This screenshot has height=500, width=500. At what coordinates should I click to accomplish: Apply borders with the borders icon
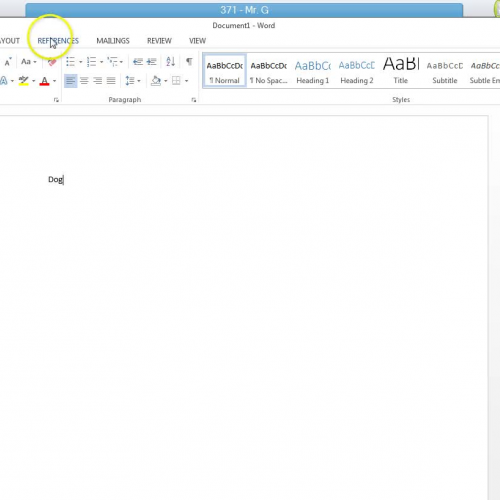(x=176, y=81)
